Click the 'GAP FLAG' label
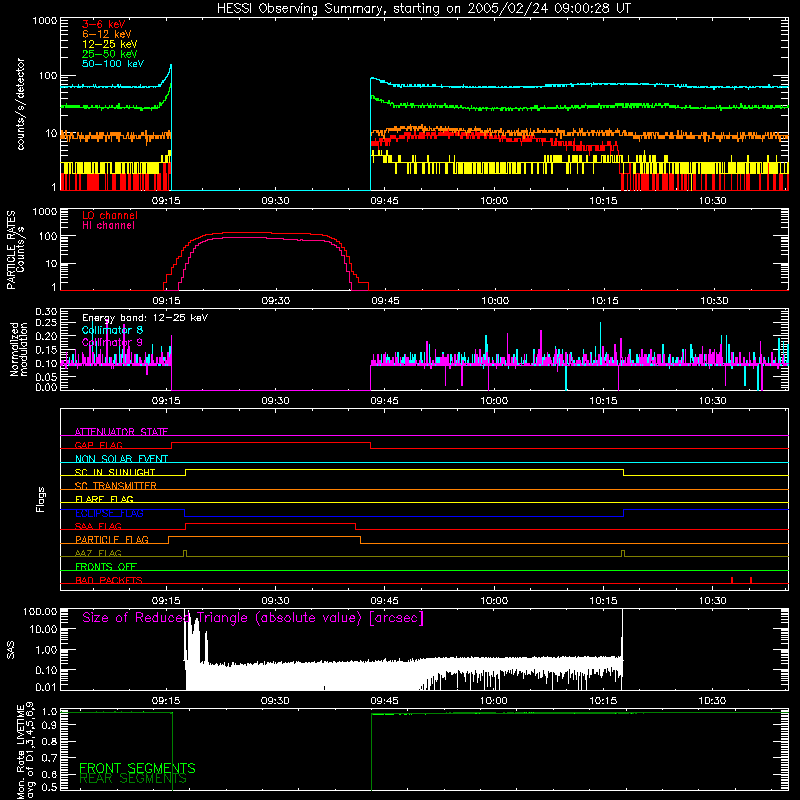This screenshot has width=800, height=800. click(98, 445)
